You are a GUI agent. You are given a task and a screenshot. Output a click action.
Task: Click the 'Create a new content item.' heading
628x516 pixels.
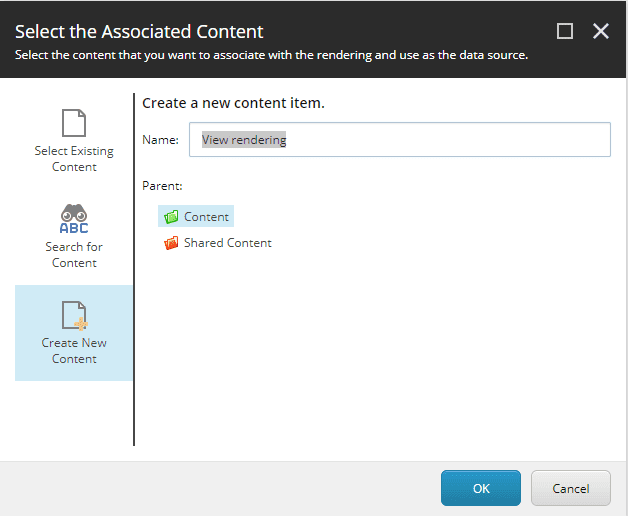(x=233, y=103)
